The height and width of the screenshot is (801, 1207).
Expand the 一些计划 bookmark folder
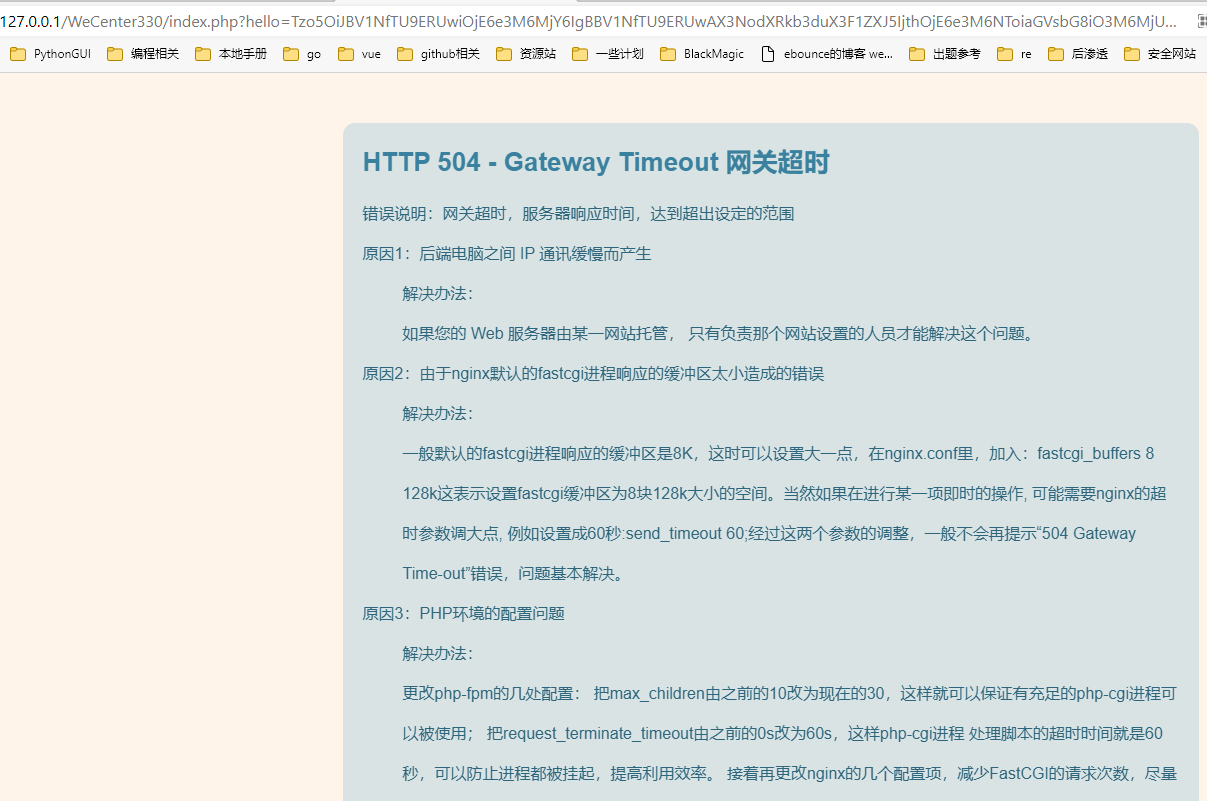point(608,54)
